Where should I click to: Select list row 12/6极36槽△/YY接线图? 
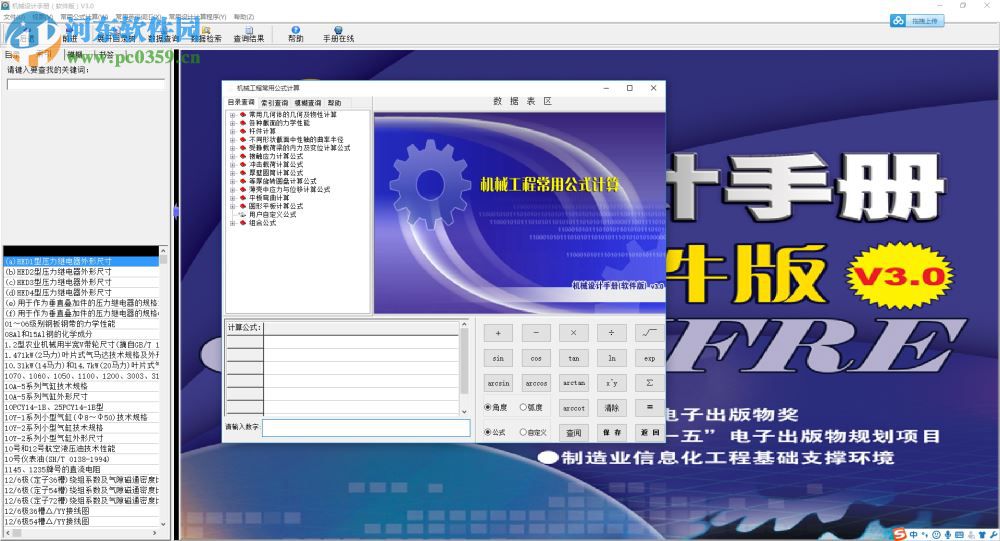[81, 511]
